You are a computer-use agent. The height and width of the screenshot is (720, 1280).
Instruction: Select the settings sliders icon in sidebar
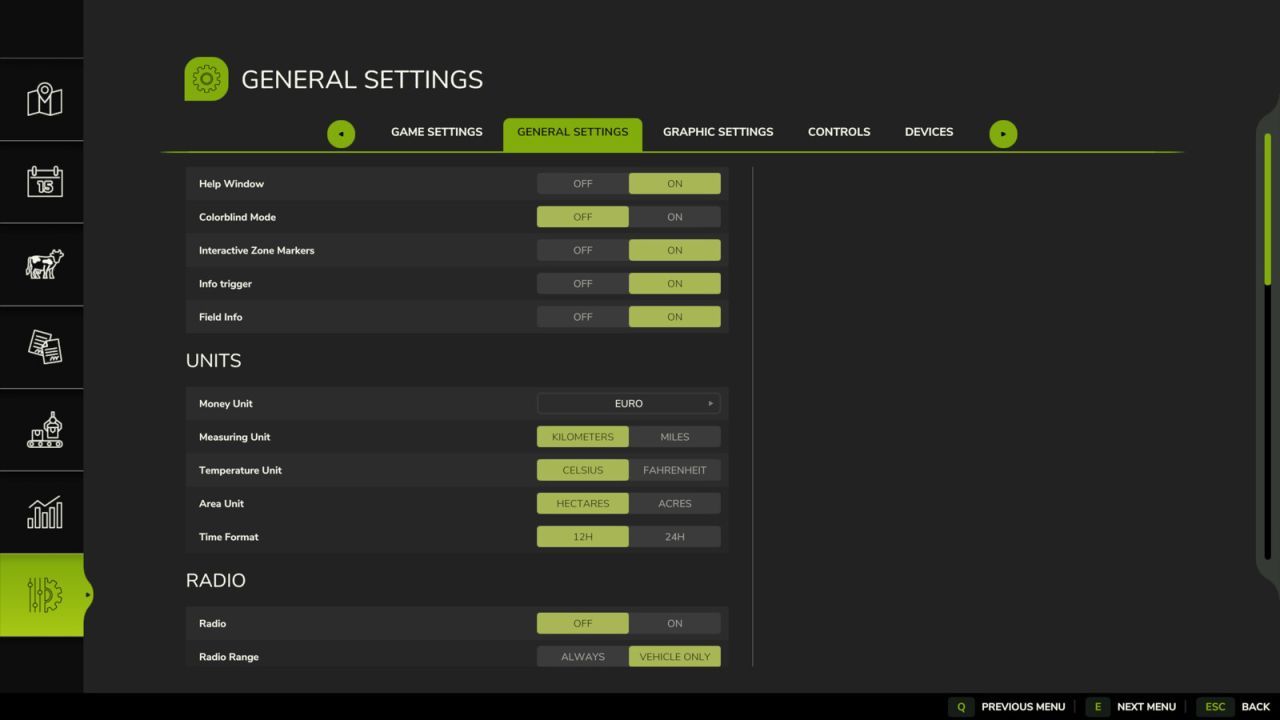[42, 594]
